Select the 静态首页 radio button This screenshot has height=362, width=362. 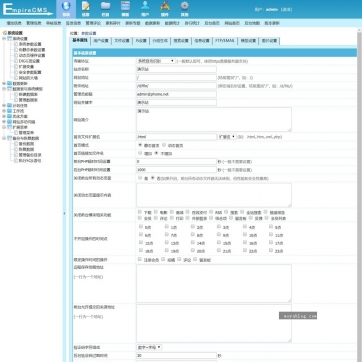[x=140, y=145]
